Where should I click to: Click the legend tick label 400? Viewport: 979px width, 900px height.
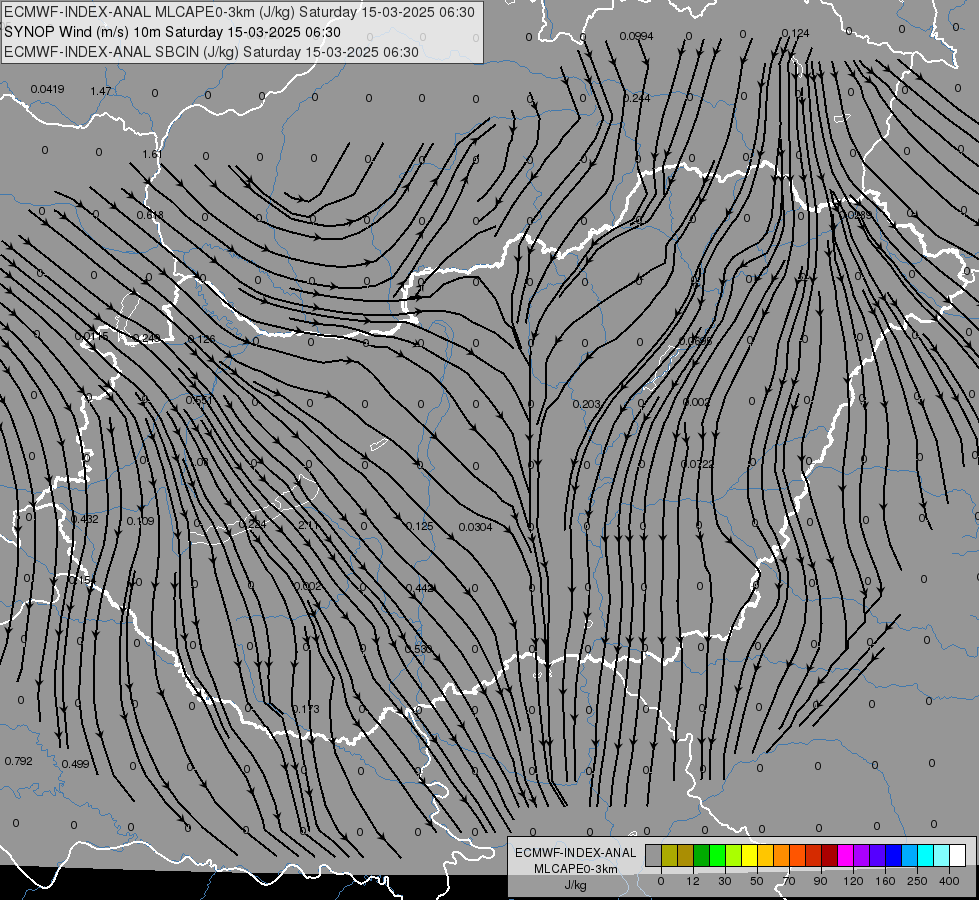coord(949,881)
